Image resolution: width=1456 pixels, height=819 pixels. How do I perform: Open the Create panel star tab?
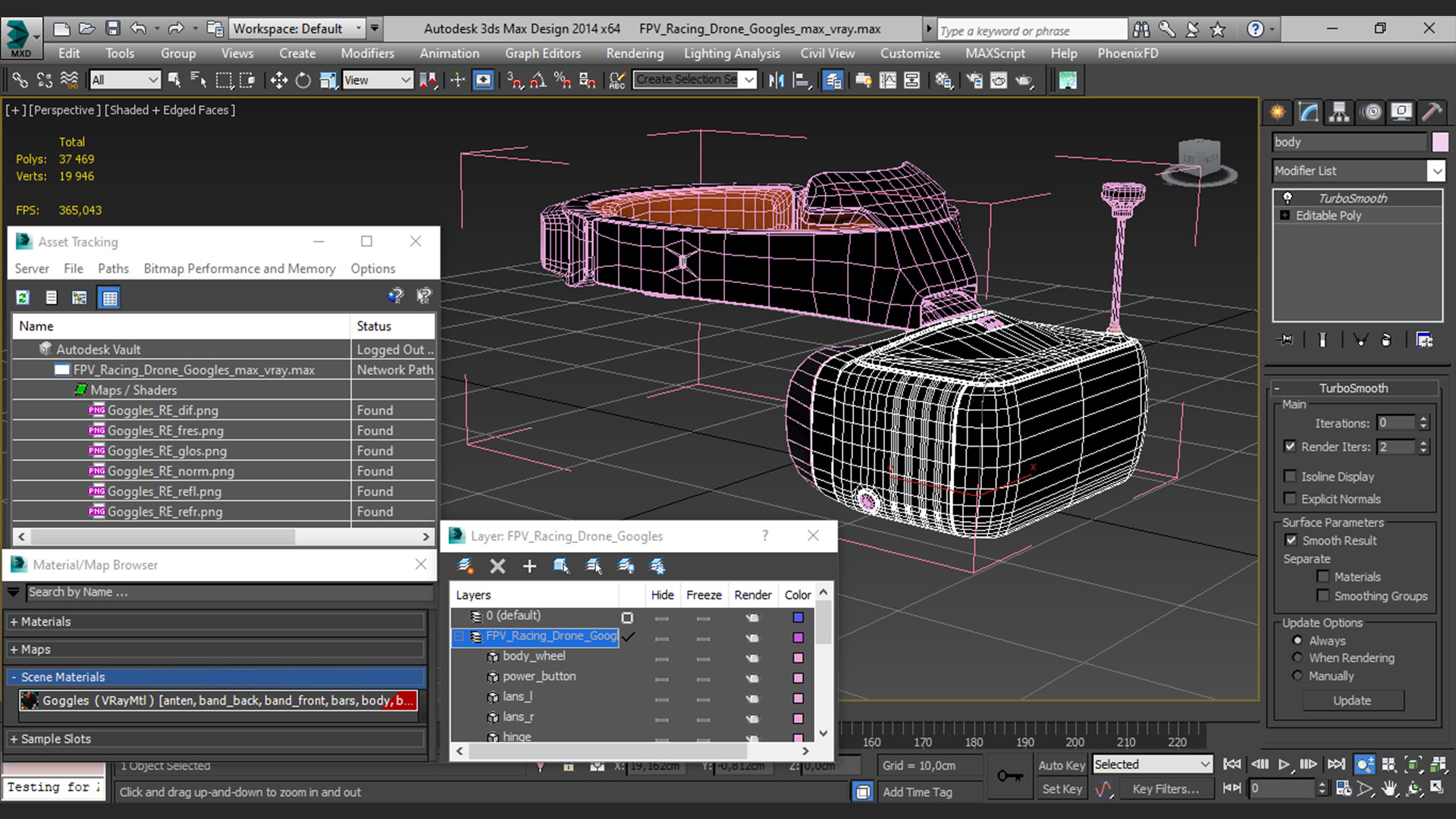pyautogui.click(x=1278, y=112)
